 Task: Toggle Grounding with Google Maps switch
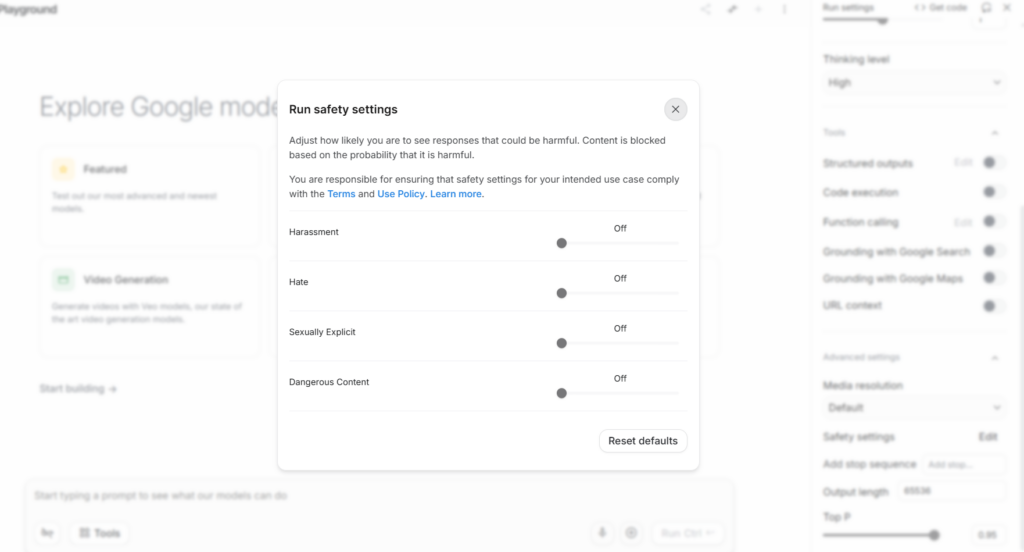click(992, 278)
